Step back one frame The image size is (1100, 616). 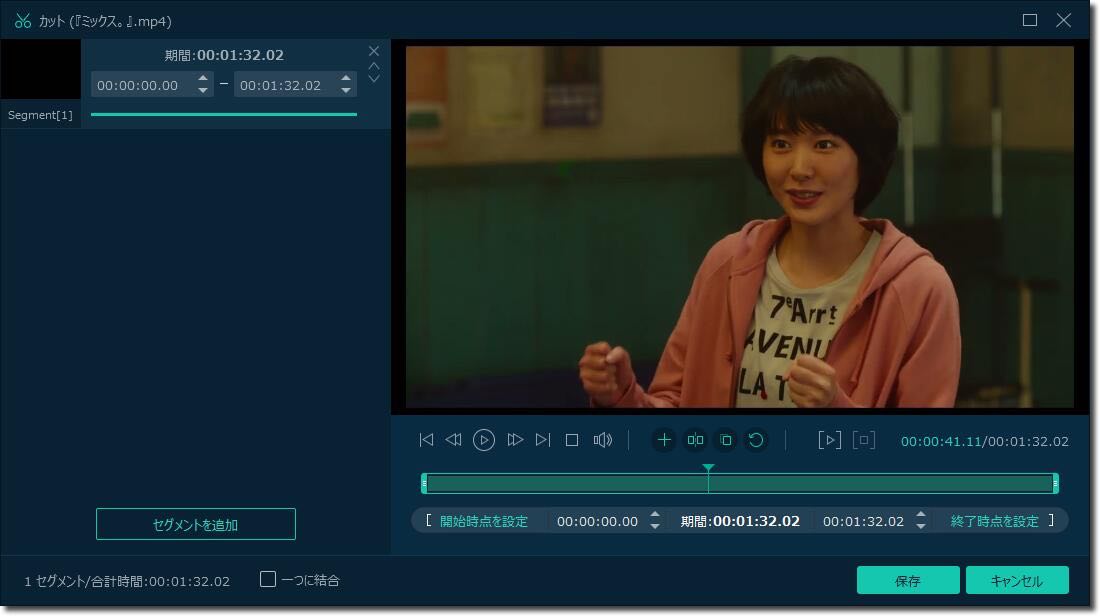(x=454, y=440)
